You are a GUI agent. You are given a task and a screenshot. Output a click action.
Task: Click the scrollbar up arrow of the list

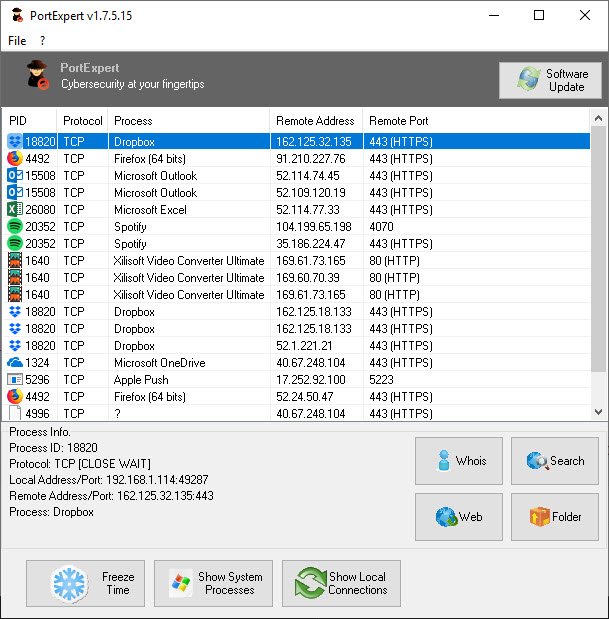point(598,118)
